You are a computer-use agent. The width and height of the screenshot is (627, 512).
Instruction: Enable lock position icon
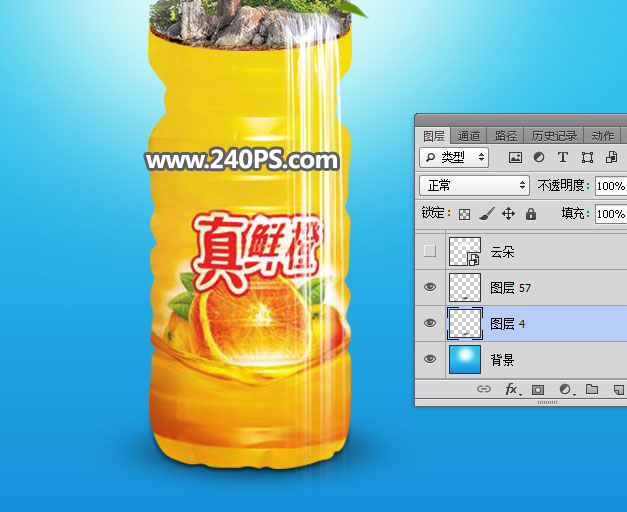pos(508,214)
